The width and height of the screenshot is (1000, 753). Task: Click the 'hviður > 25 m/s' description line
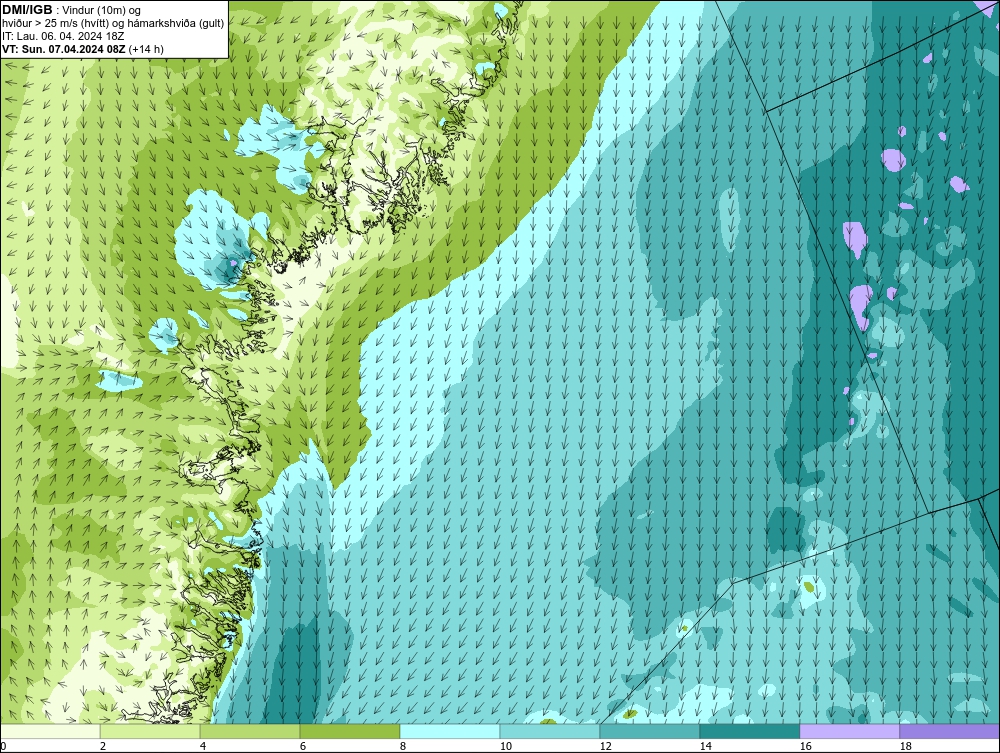pos(113,24)
